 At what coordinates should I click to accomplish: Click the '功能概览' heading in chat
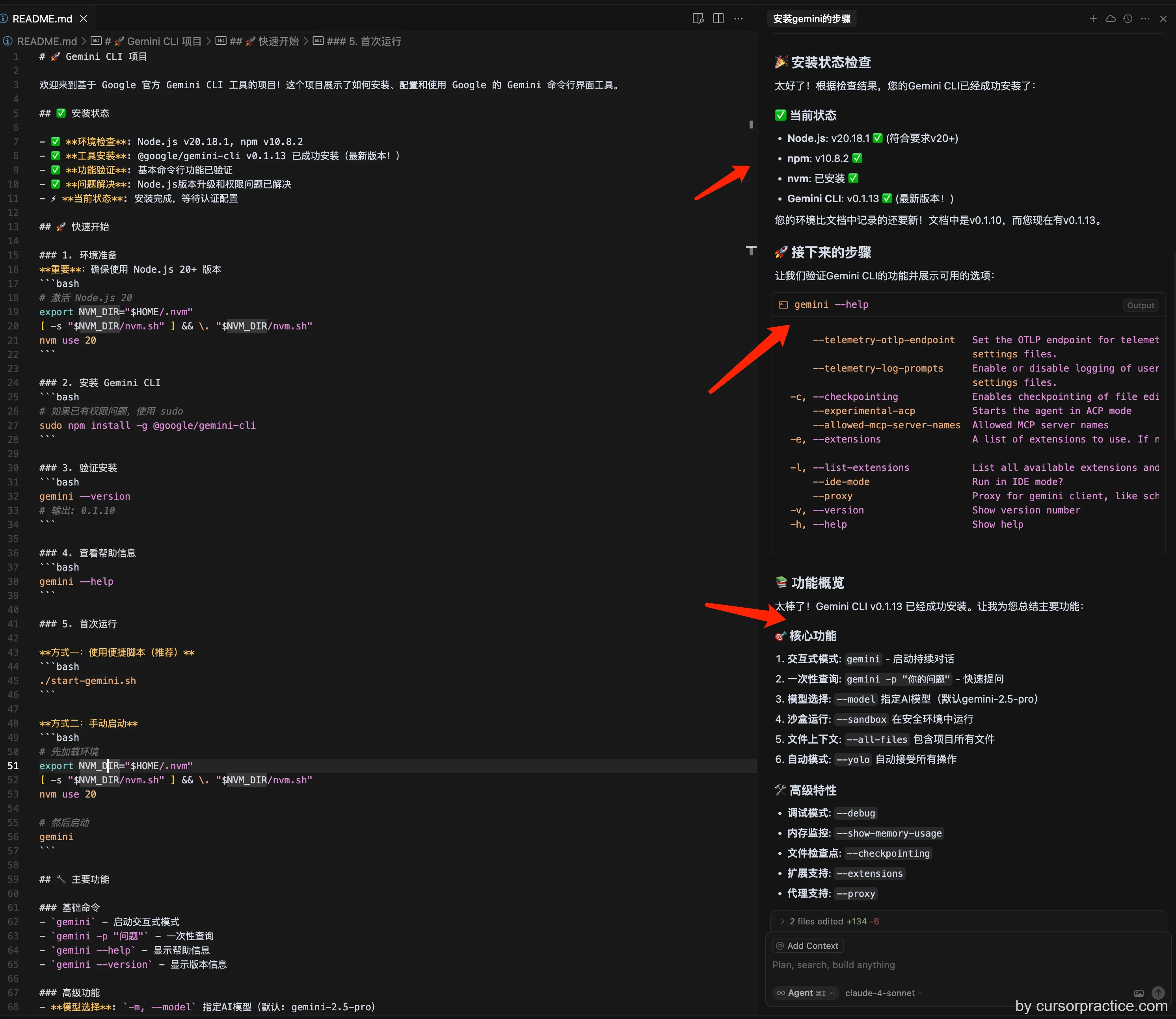[x=809, y=583]
